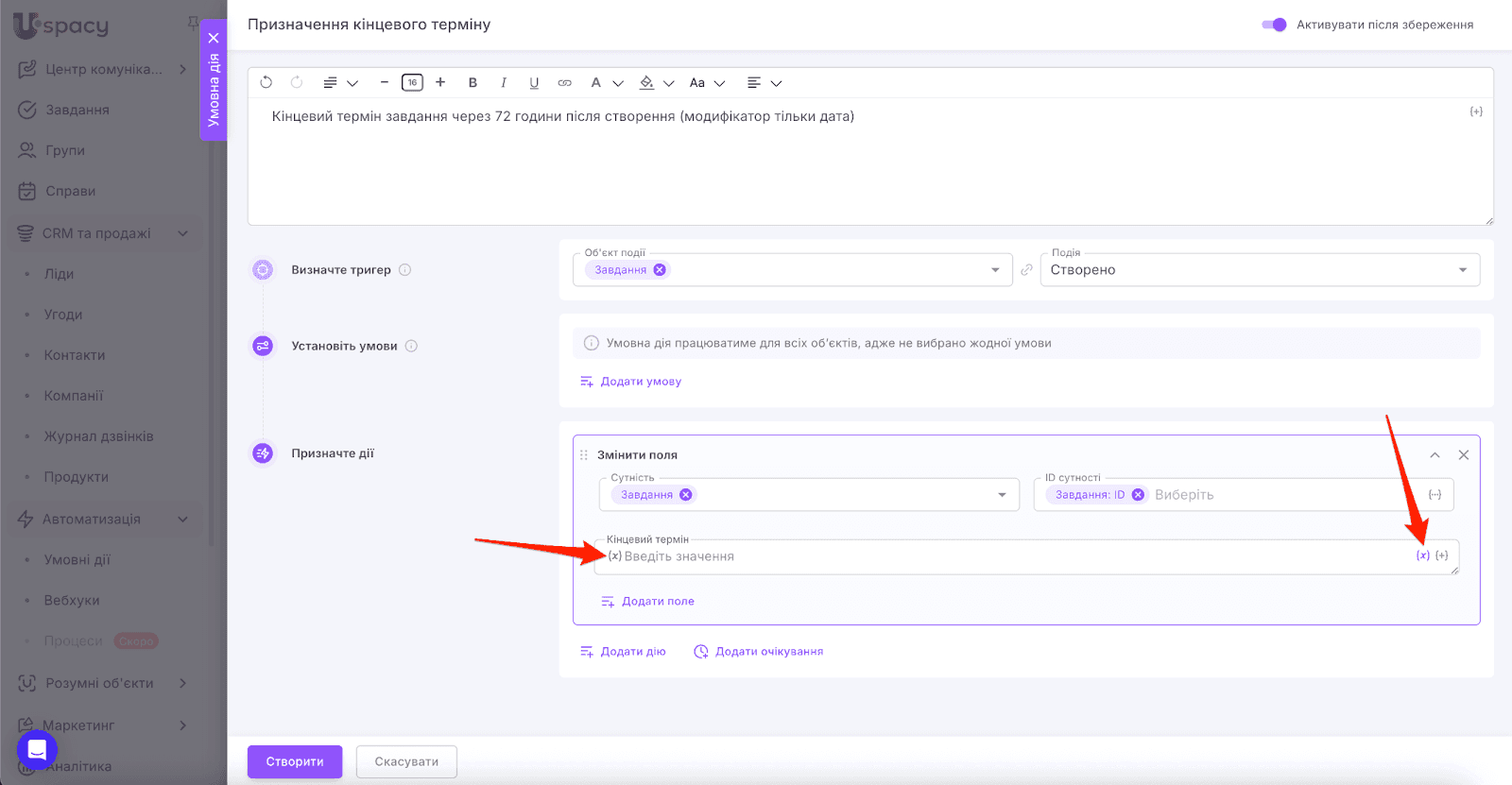The image size is (1512, 785).
Task: Click the Додати умову link
Action: pyautogui.click(x=640, y=382)
